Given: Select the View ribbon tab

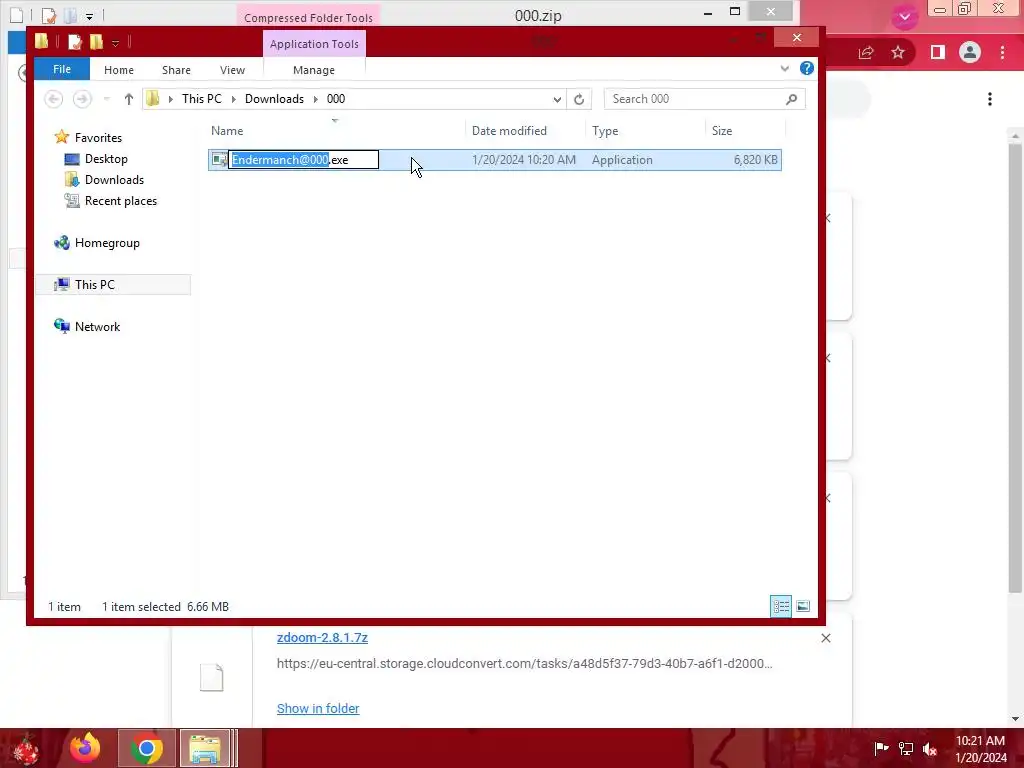Looking at the screenshot, I should pyautogui.click(x=232, y=70).
